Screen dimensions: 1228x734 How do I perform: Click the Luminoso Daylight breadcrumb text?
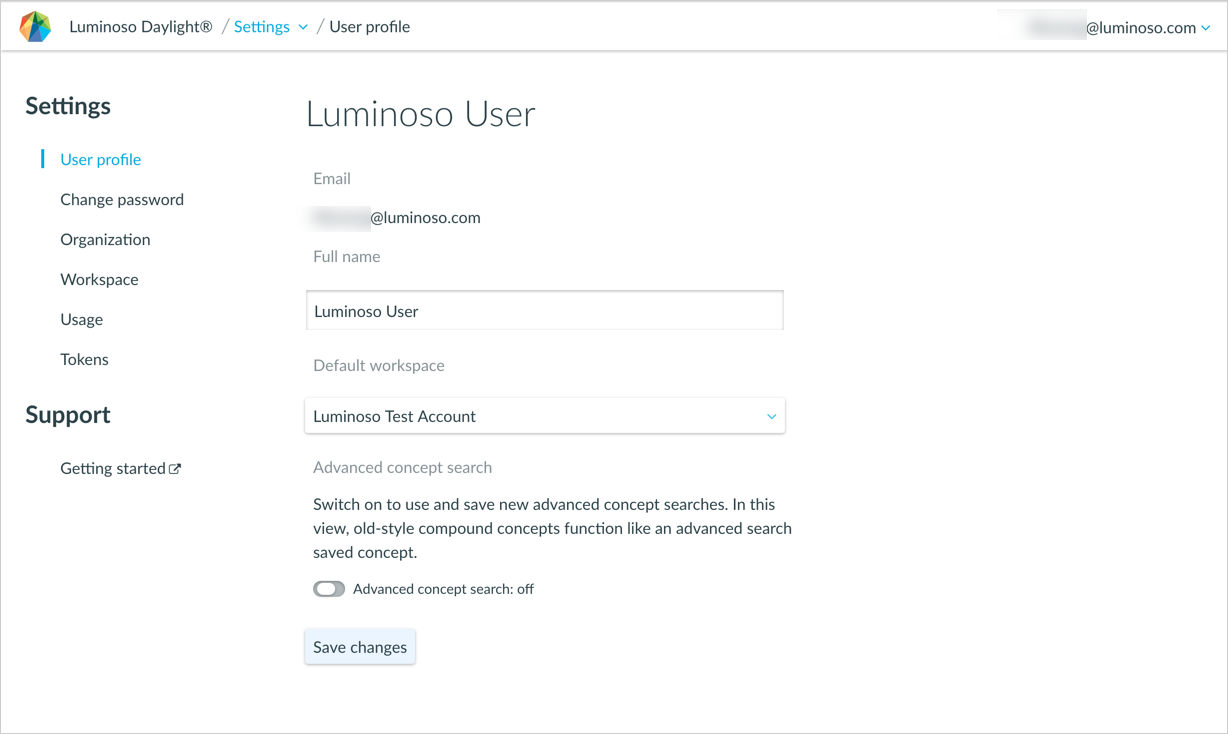pyautogui.click(x=141, y=27)
